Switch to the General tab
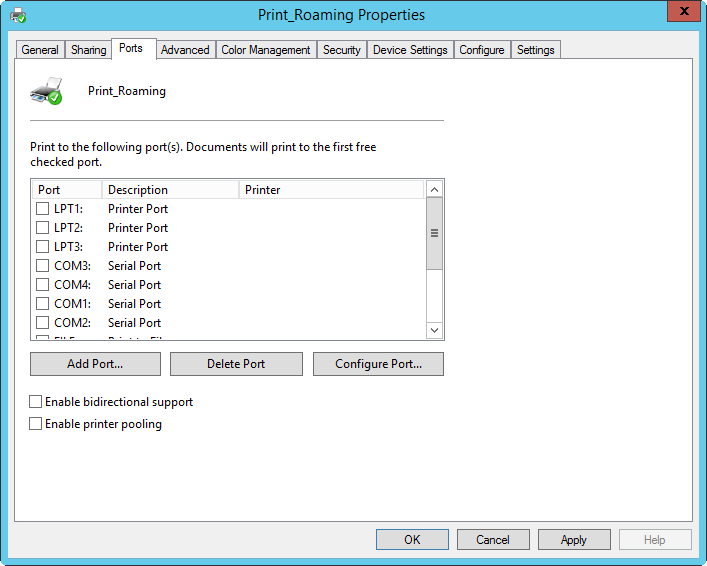The height and width of the screenshot is (566, 707). tap(40, 50)
